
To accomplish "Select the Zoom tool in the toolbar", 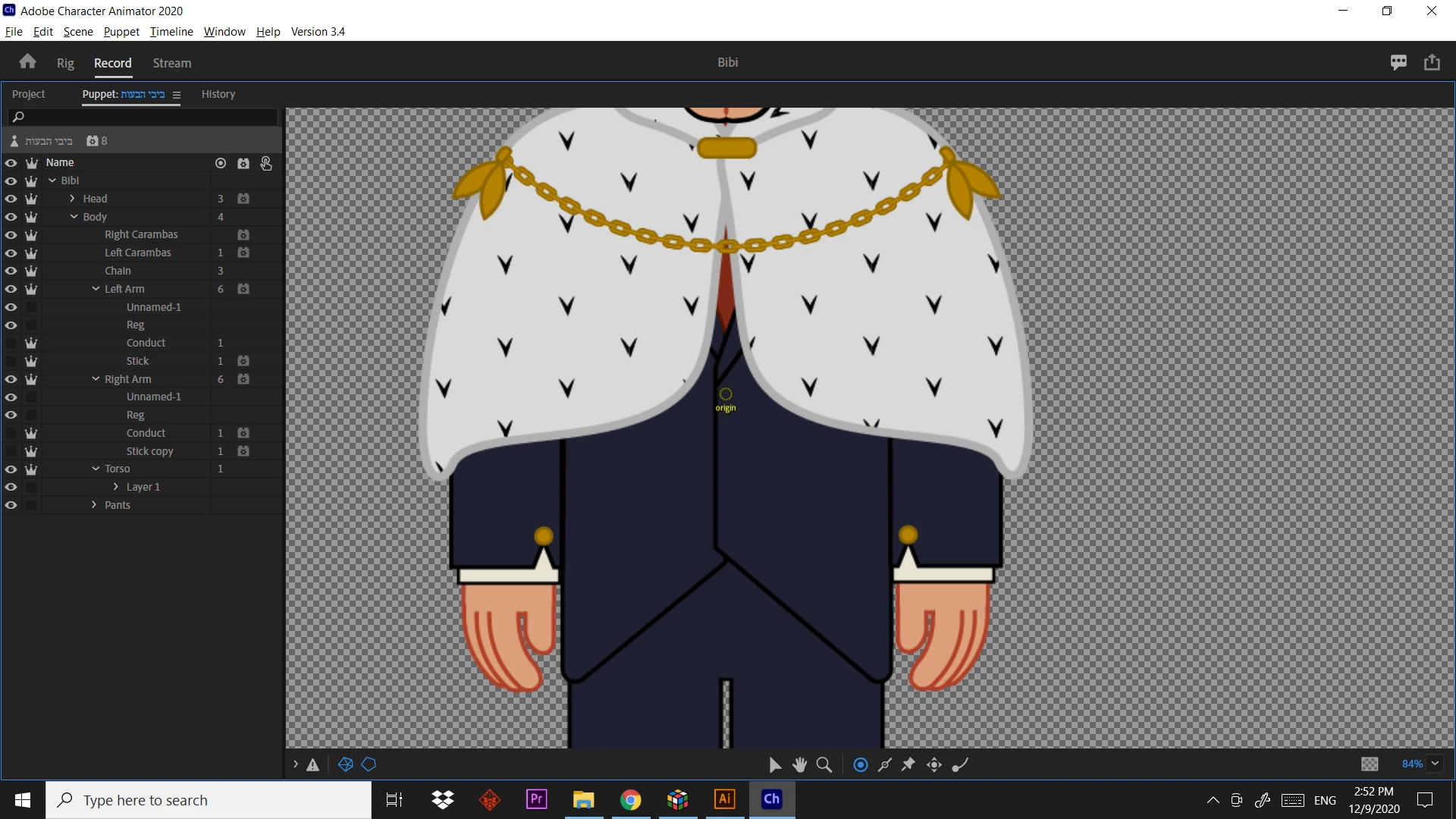I will pos(824,764).
